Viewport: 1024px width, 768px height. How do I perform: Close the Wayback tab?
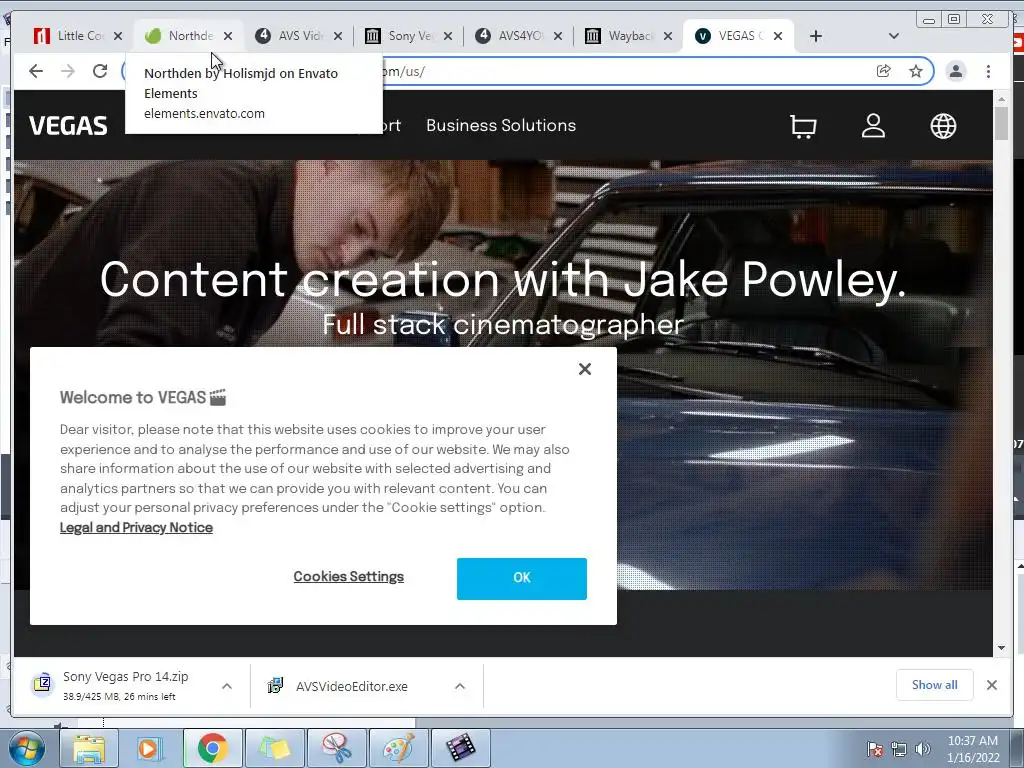pyautogui.click(x=667, y=36)
